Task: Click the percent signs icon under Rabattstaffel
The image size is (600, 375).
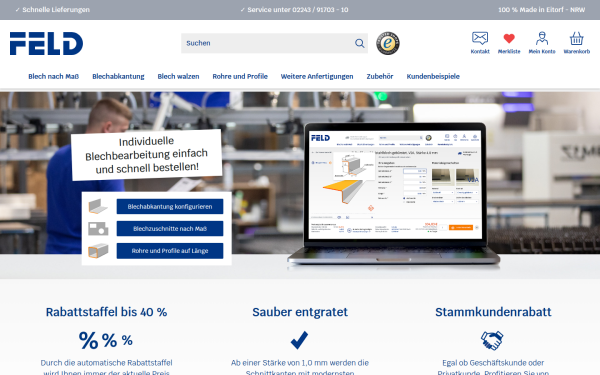Action: click(x=106, y=340)
